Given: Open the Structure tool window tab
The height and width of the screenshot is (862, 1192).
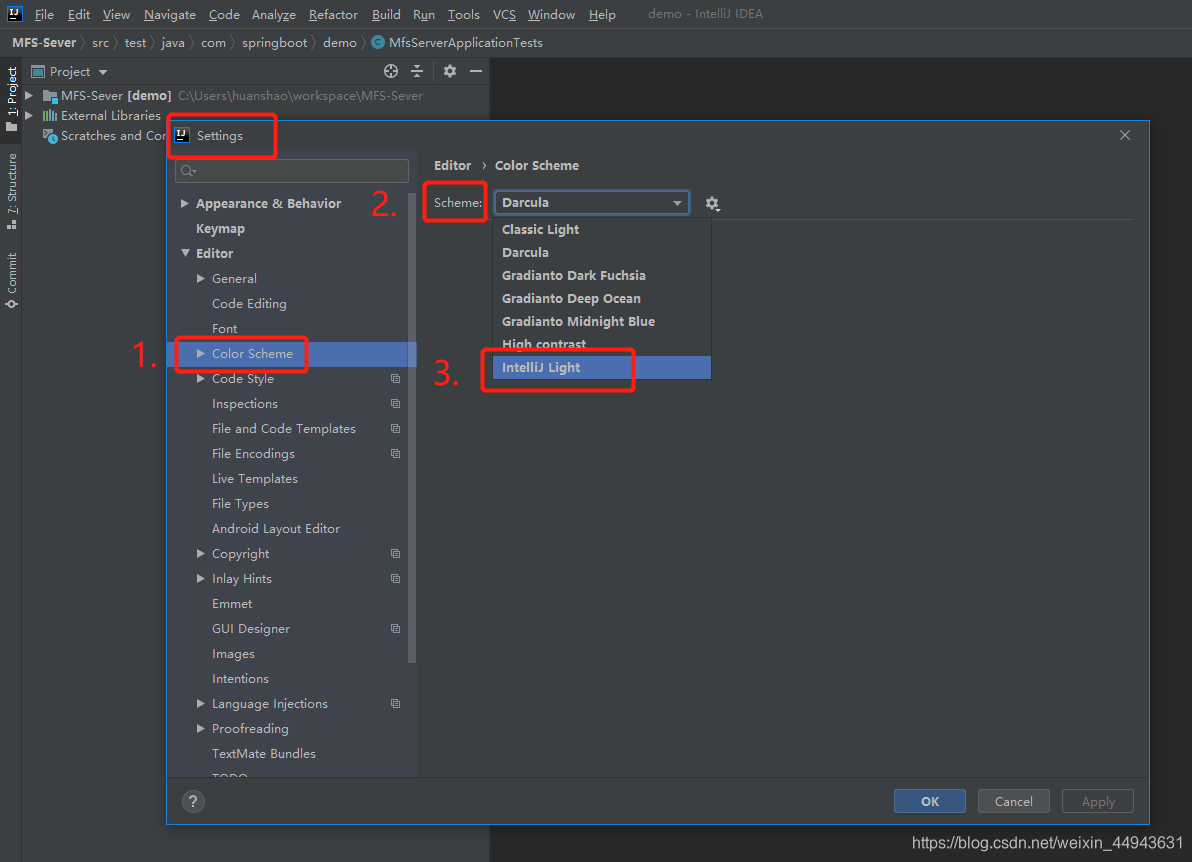Looking at the screenshot, I should 11,191.
